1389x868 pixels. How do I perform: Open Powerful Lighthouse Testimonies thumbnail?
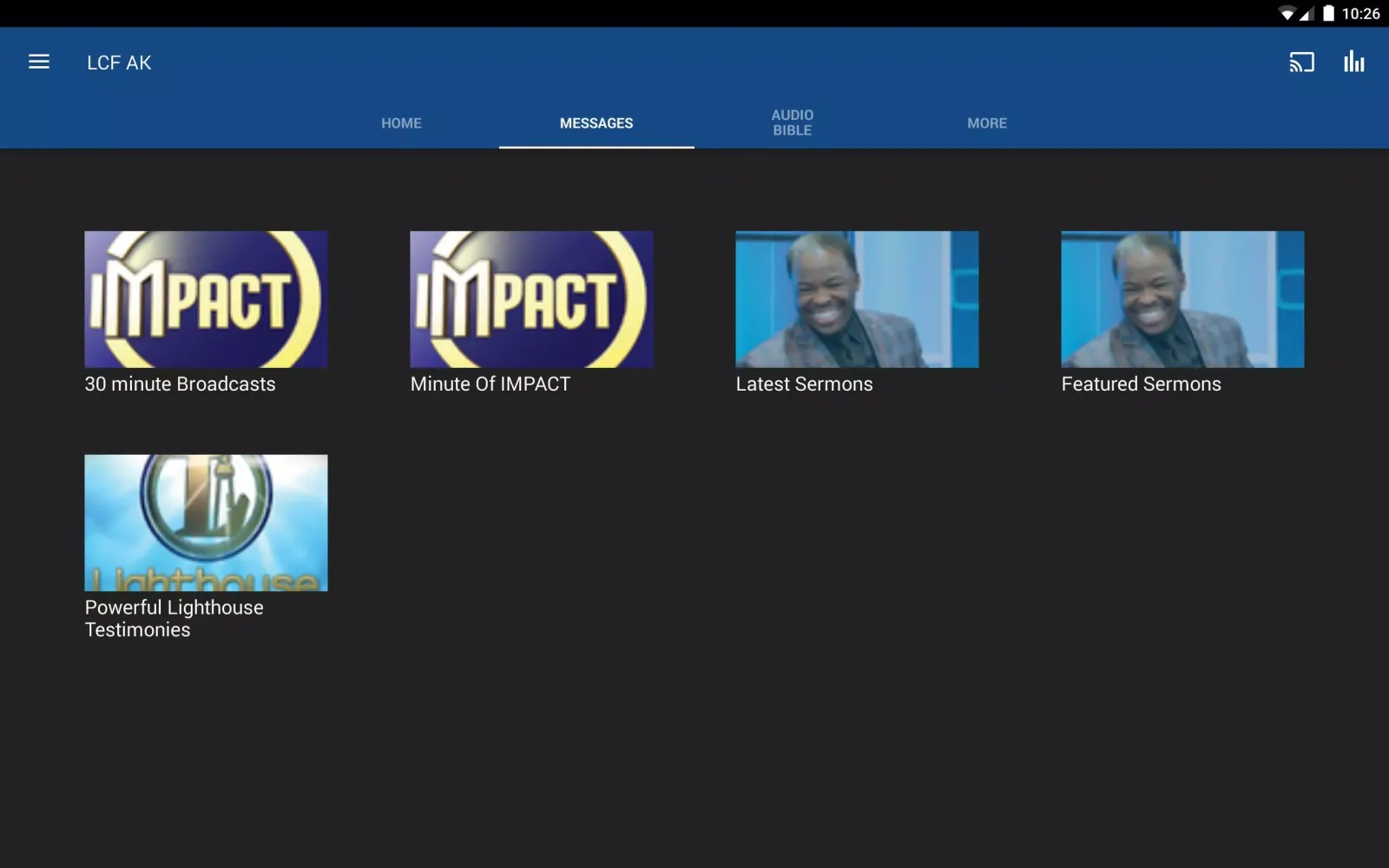point(206,523)
